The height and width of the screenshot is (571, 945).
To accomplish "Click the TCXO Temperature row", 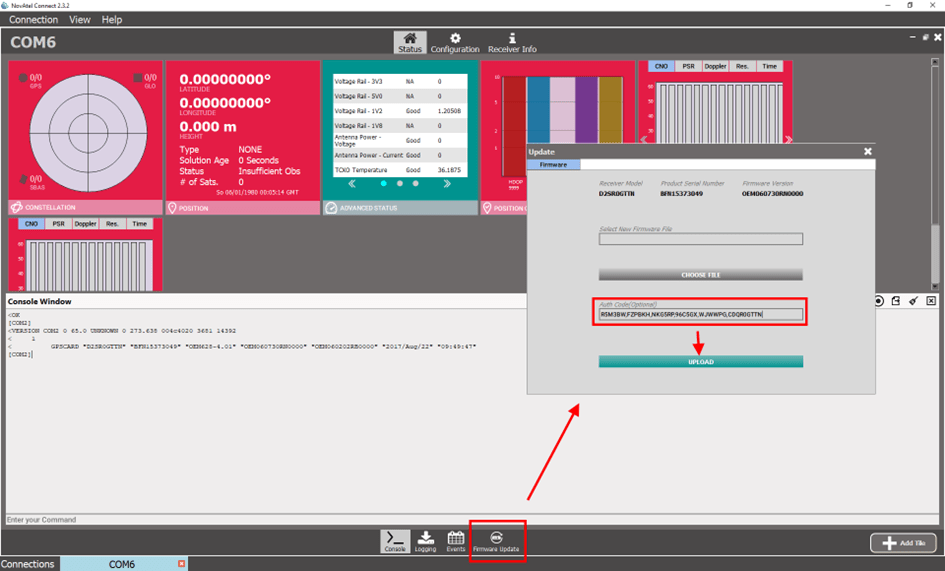I will click(400, 170).
